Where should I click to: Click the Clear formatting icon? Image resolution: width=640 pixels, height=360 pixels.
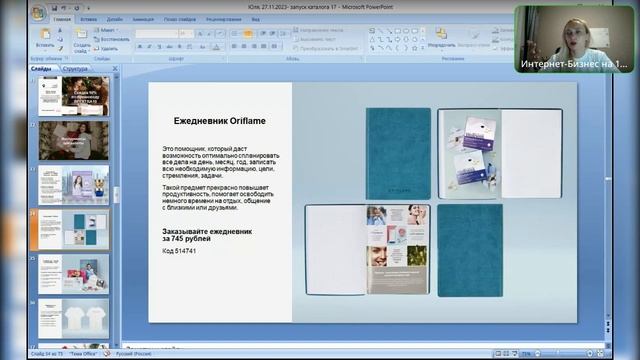click(x=220, y=34)
